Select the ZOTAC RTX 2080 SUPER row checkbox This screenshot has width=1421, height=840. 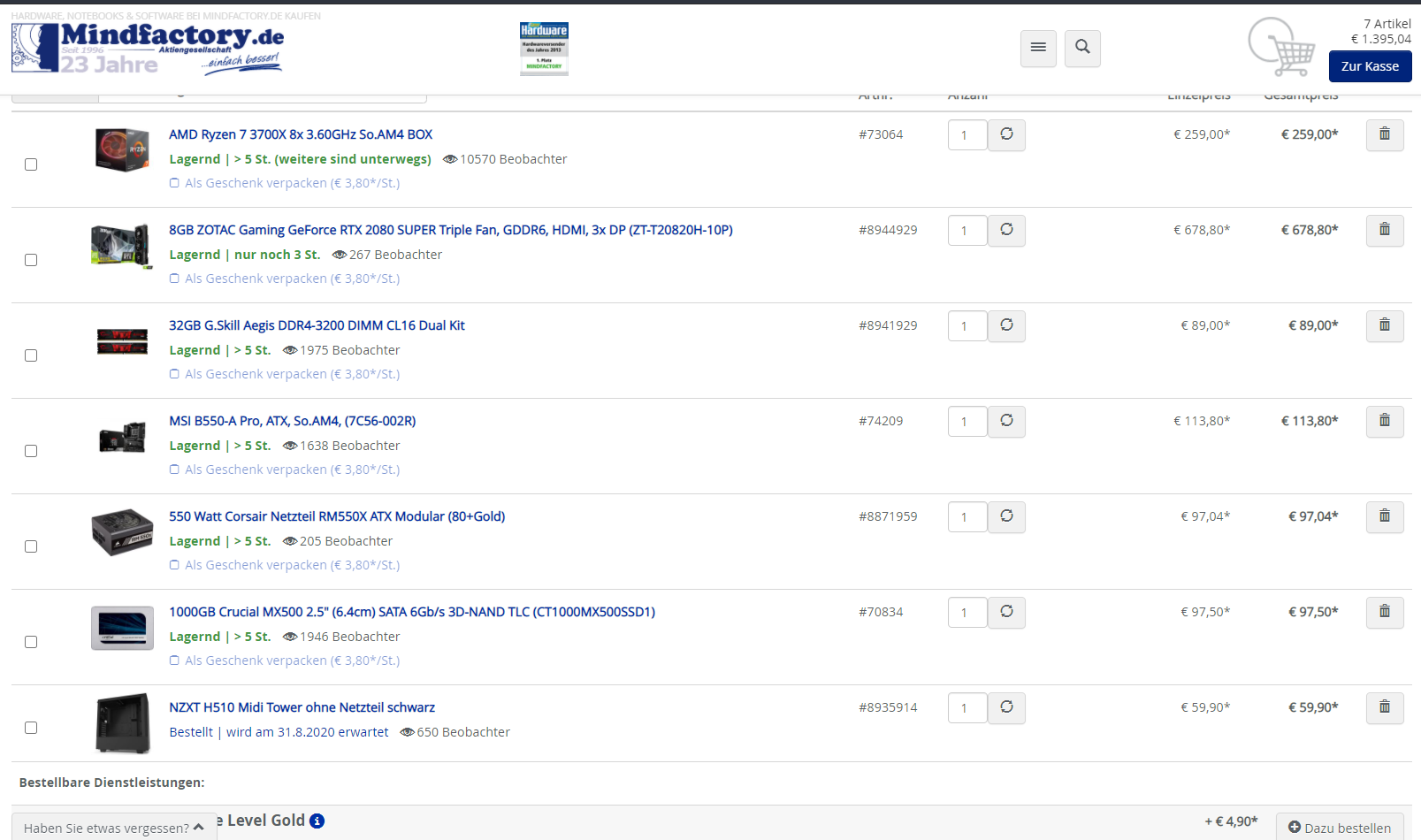pos(31,260)
